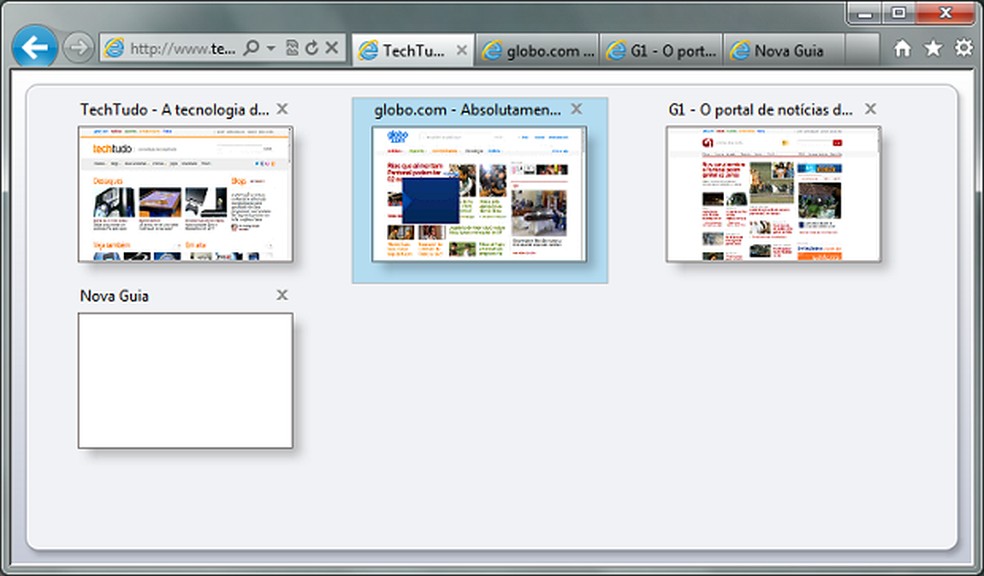Switch to the Nova Guia tab
Screen dimensions: 984x576
tap(784, 50)
